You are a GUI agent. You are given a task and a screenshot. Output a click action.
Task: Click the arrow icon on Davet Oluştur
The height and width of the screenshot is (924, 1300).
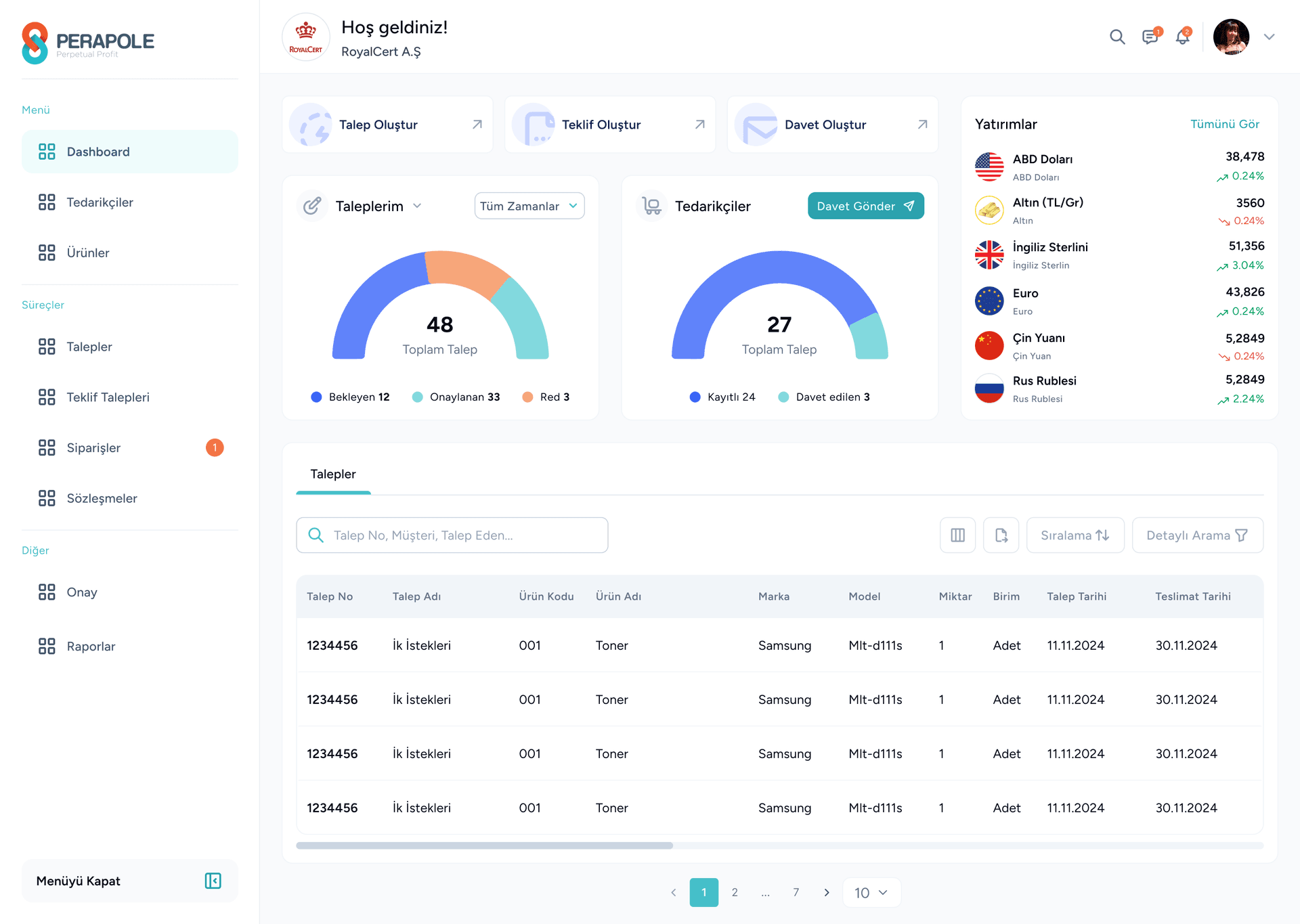click(923, 125)
